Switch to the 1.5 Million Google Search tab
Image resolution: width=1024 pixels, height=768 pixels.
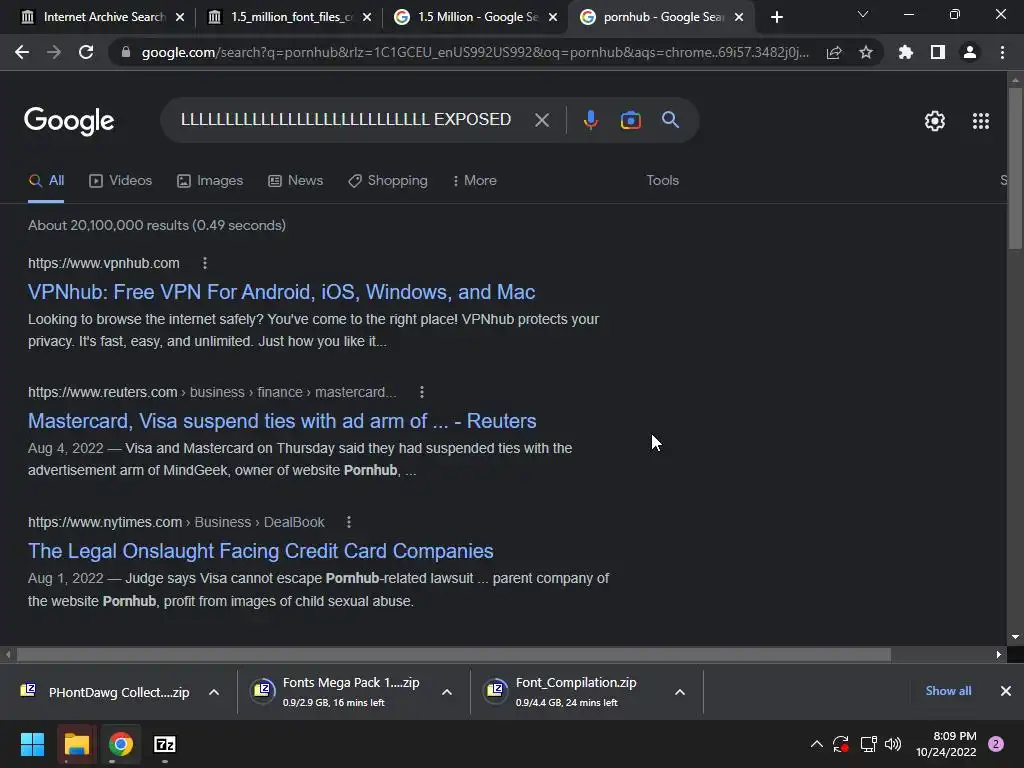pos(477,17)
